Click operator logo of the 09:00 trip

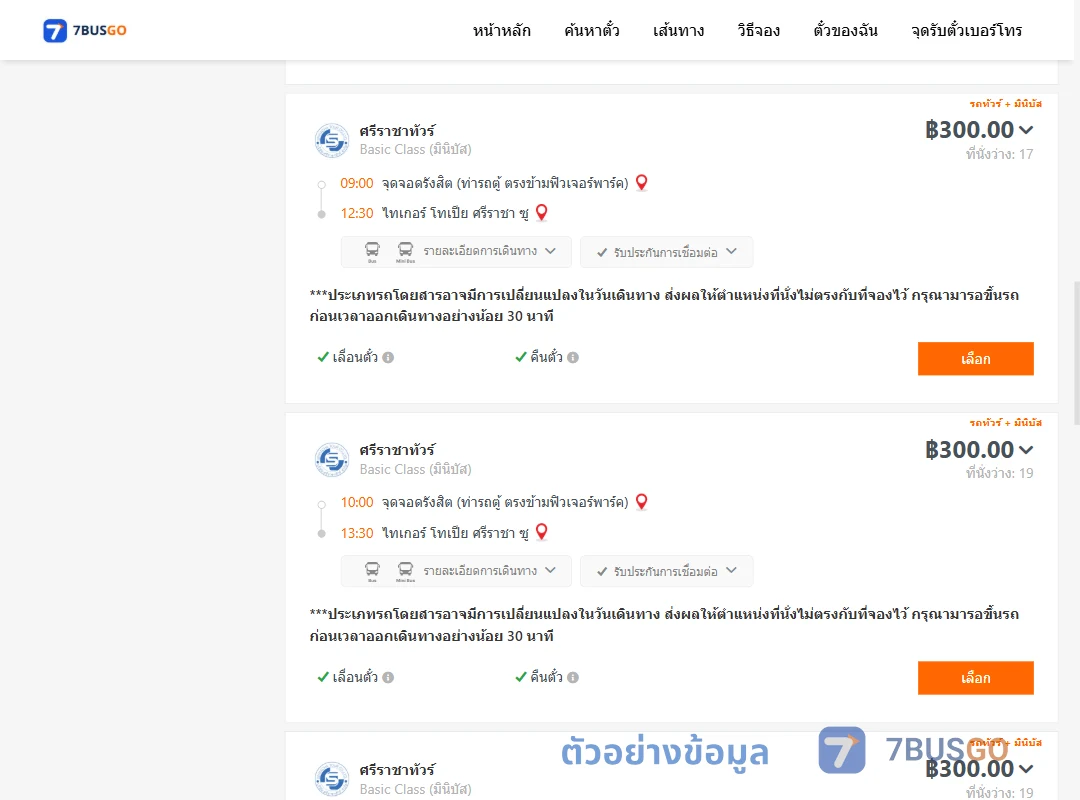332,141
